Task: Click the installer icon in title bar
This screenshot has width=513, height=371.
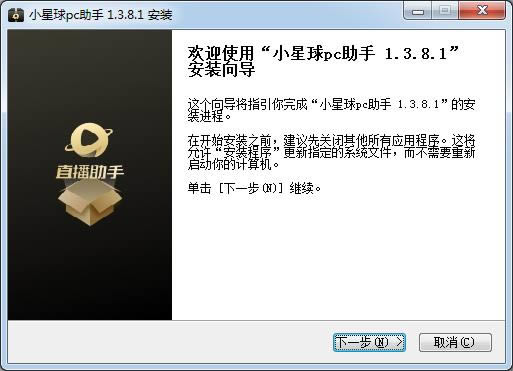Action: click(16, 15)
